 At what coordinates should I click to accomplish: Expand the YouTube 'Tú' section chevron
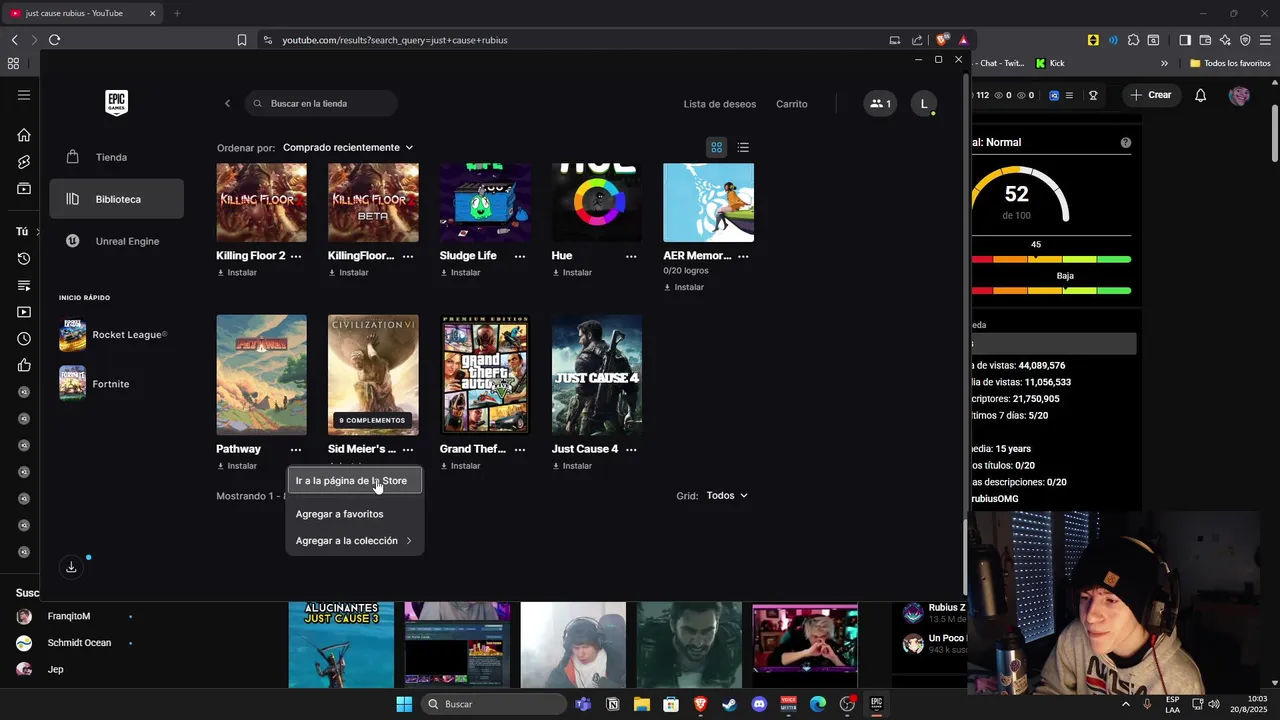38,232
